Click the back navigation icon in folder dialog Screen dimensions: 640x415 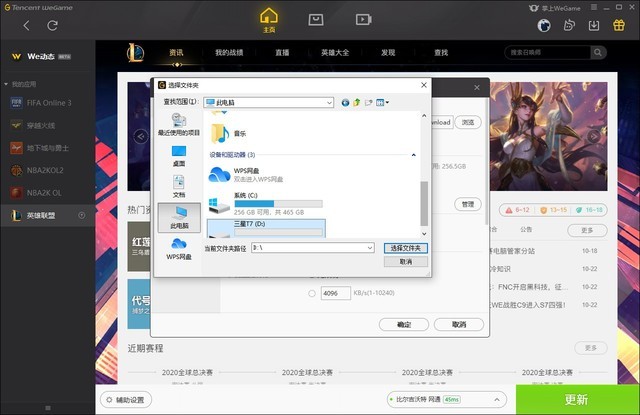(345, 102)
